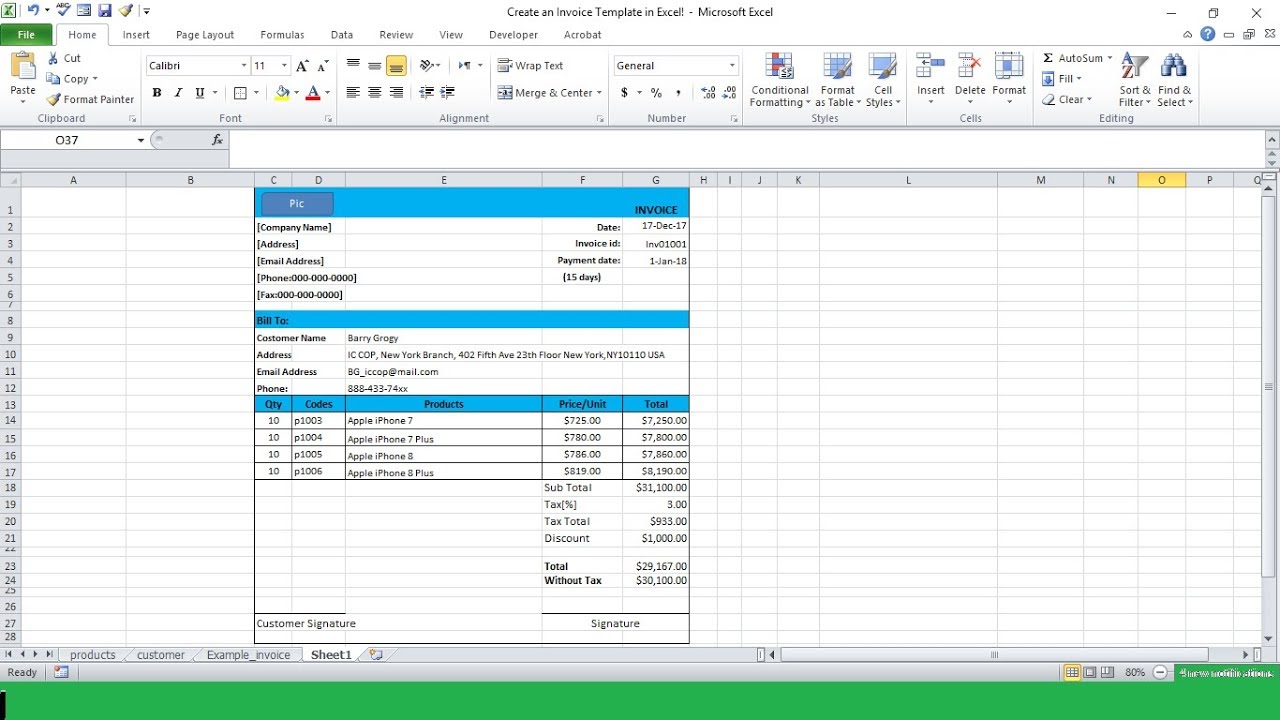The width and height of the screenshot is (1280, 720).
Task: Click the Increase Font Size icon
Action: click(x=302, y=66)
